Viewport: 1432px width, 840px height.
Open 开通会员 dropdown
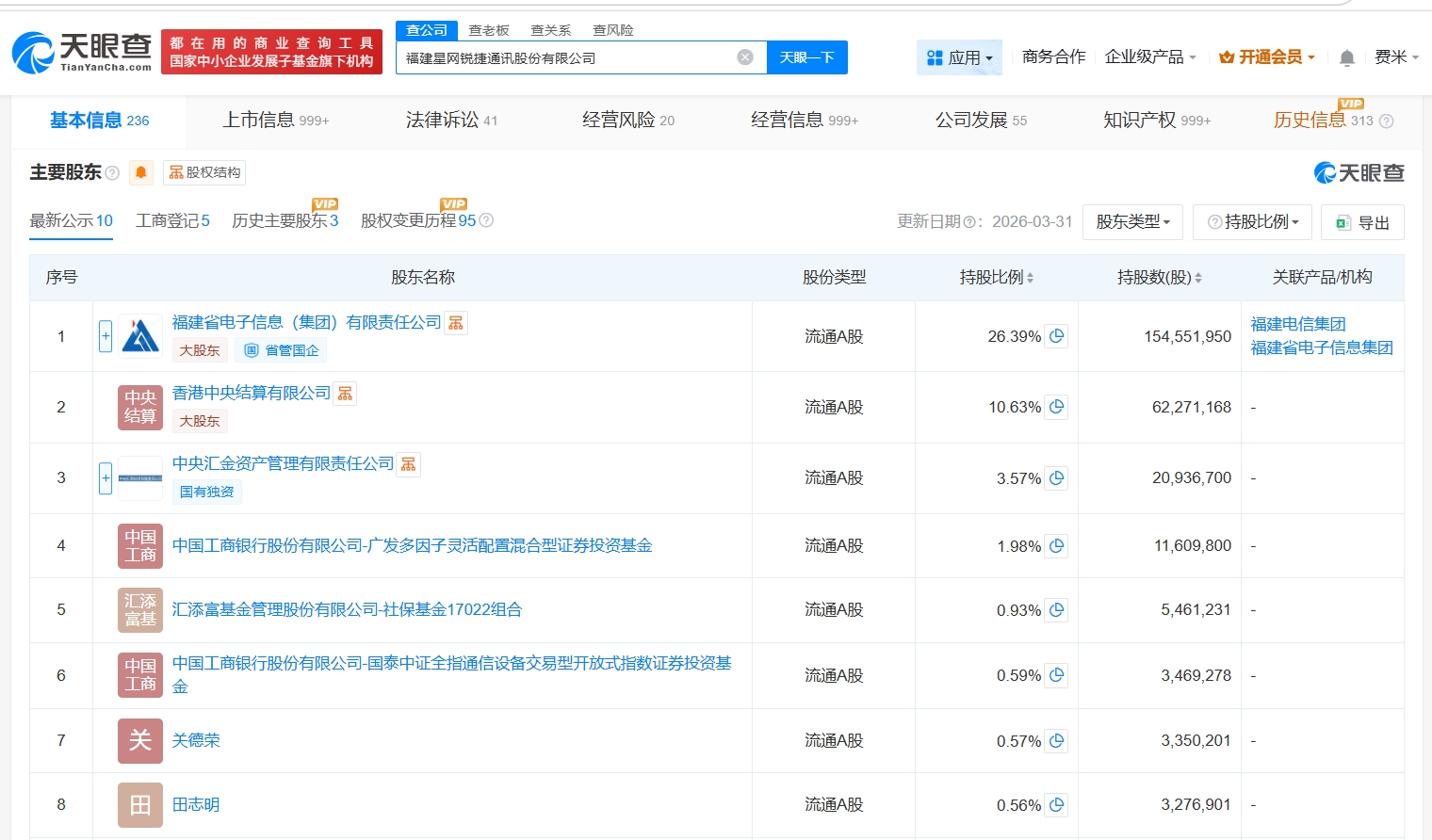(1266, 57)
